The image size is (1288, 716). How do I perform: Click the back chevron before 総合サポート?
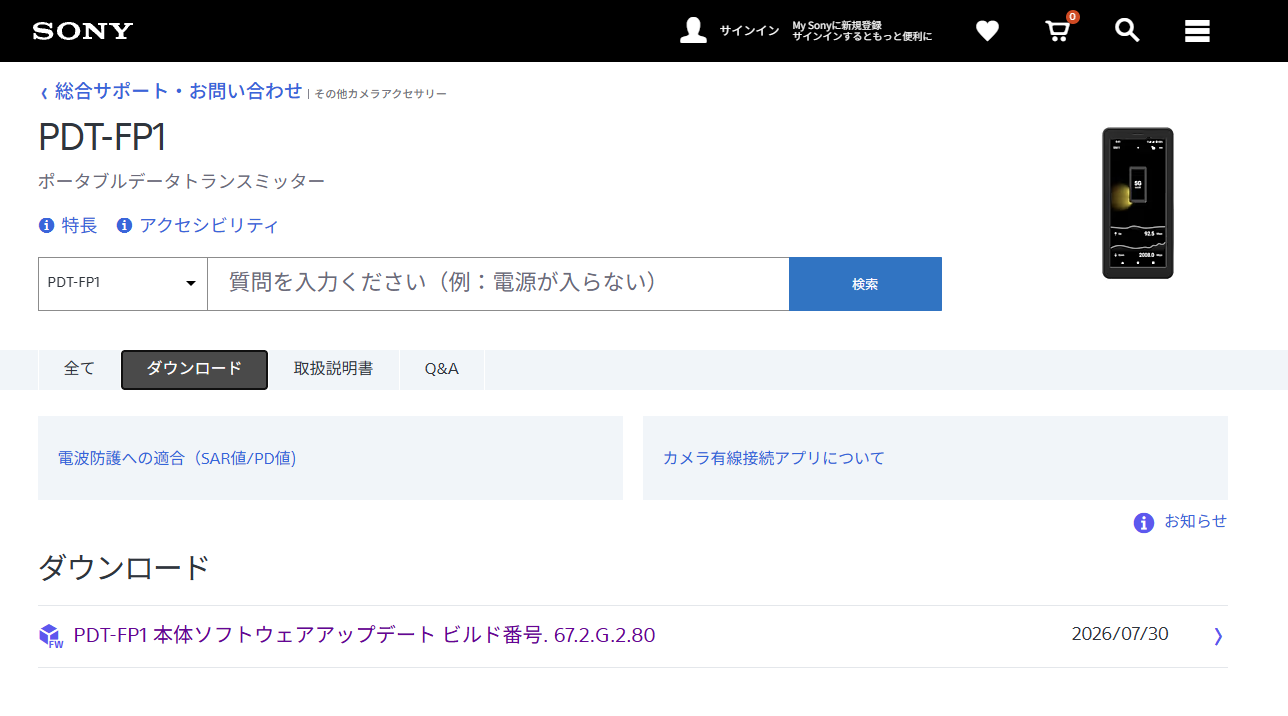pyautogui.click(x=44, y=93)
